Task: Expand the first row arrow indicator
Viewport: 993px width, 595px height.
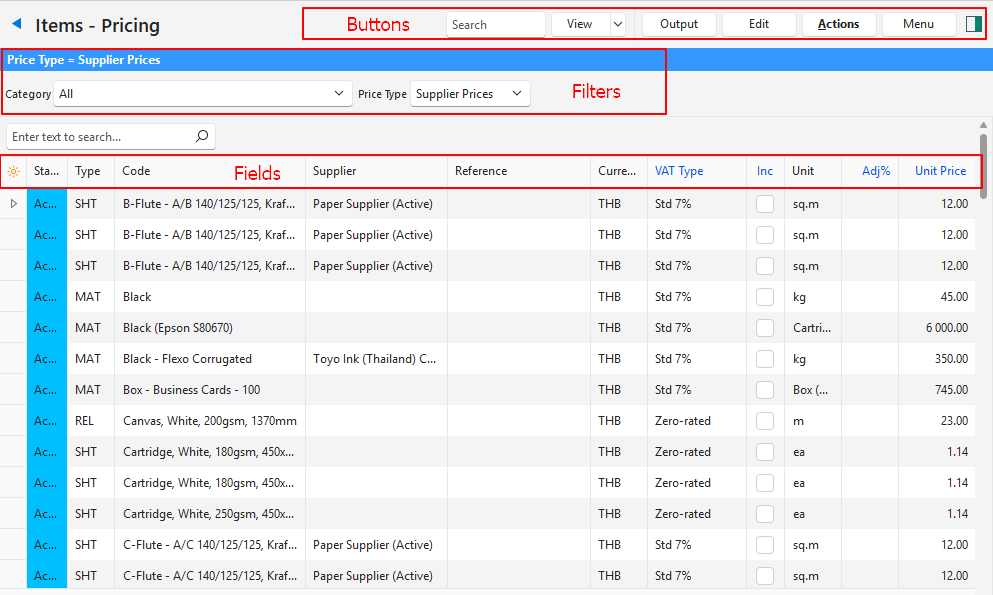Action: pos(13,204)
